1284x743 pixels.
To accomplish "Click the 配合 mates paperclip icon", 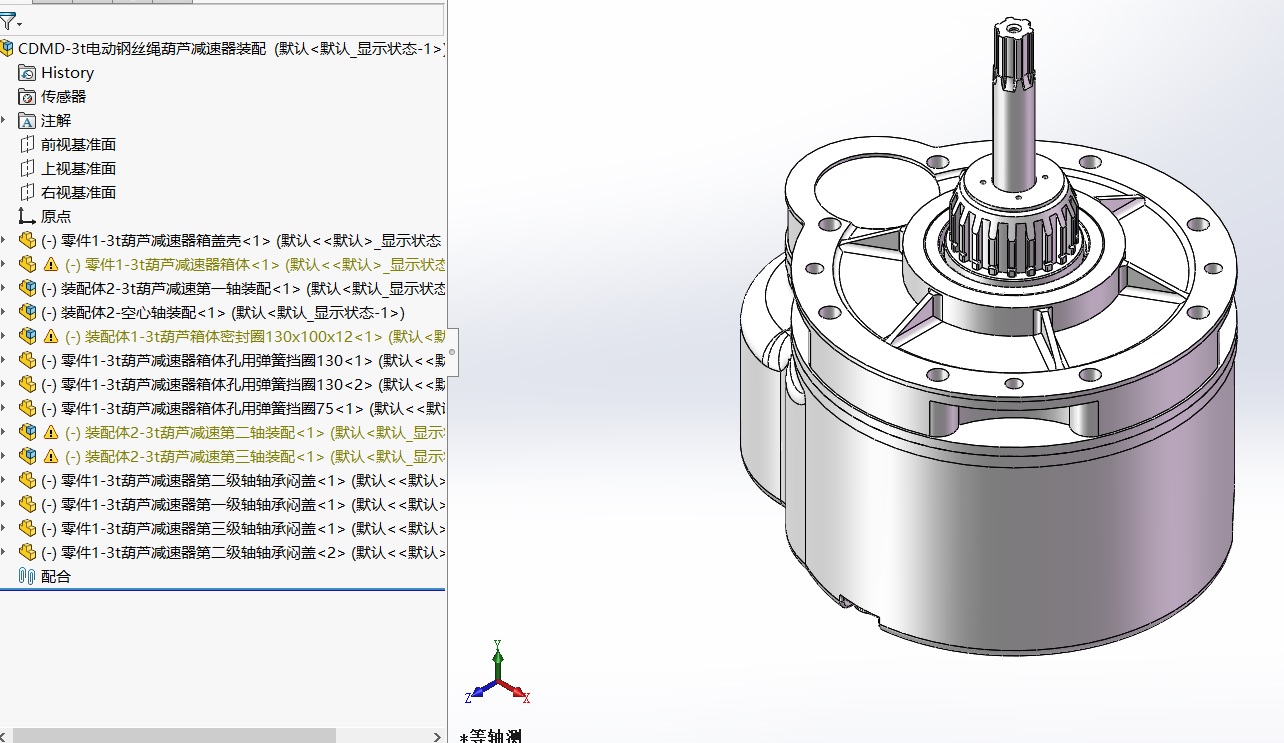I will (27, 576).
